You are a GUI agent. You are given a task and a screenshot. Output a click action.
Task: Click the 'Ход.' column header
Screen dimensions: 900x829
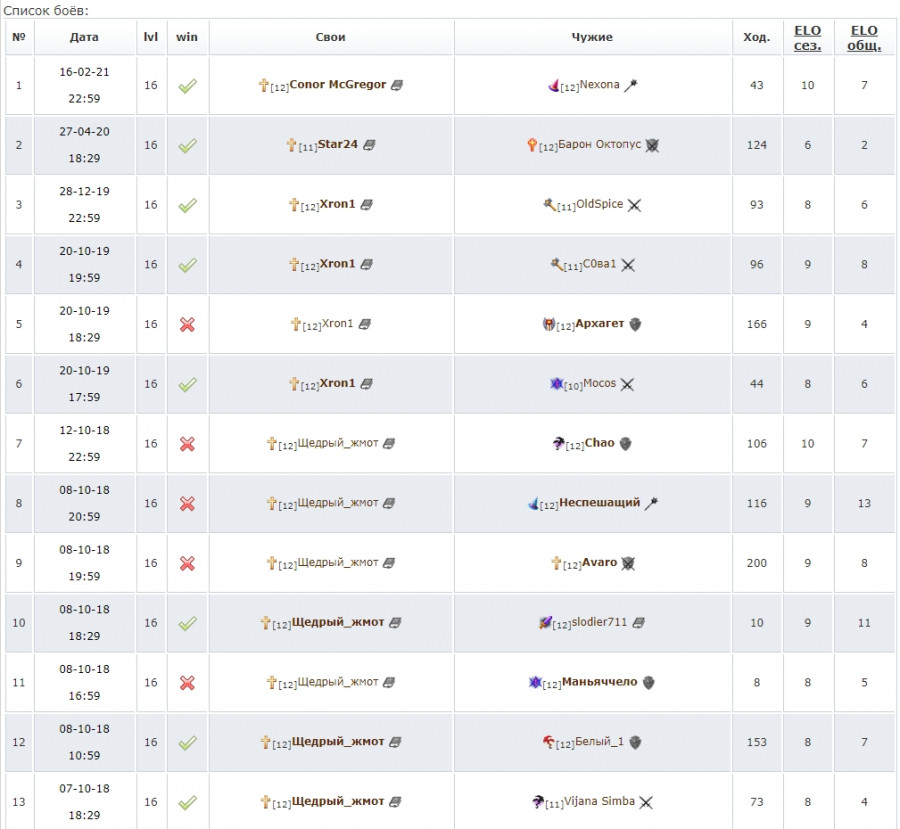click(757, 37)
